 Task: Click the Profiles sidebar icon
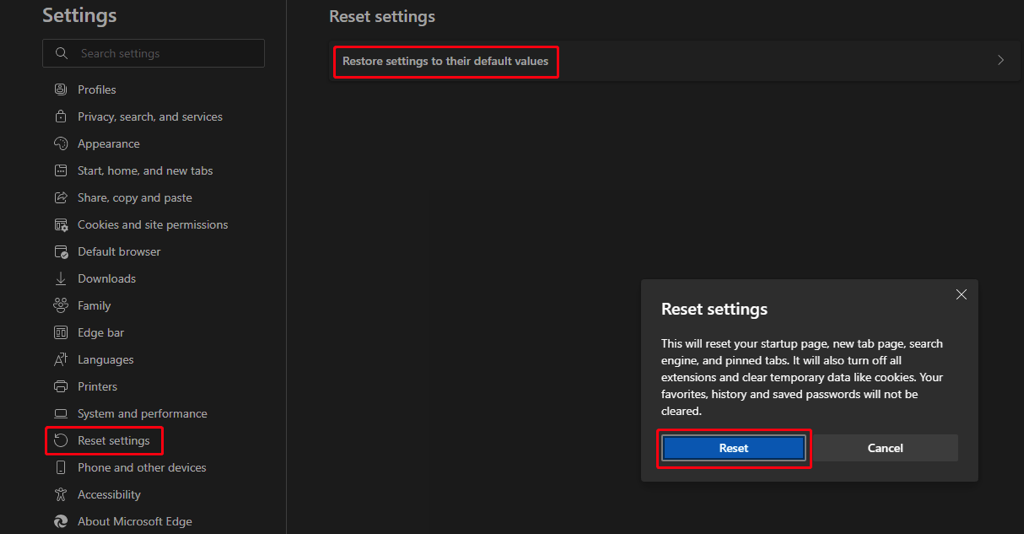[x=61, y=89]
